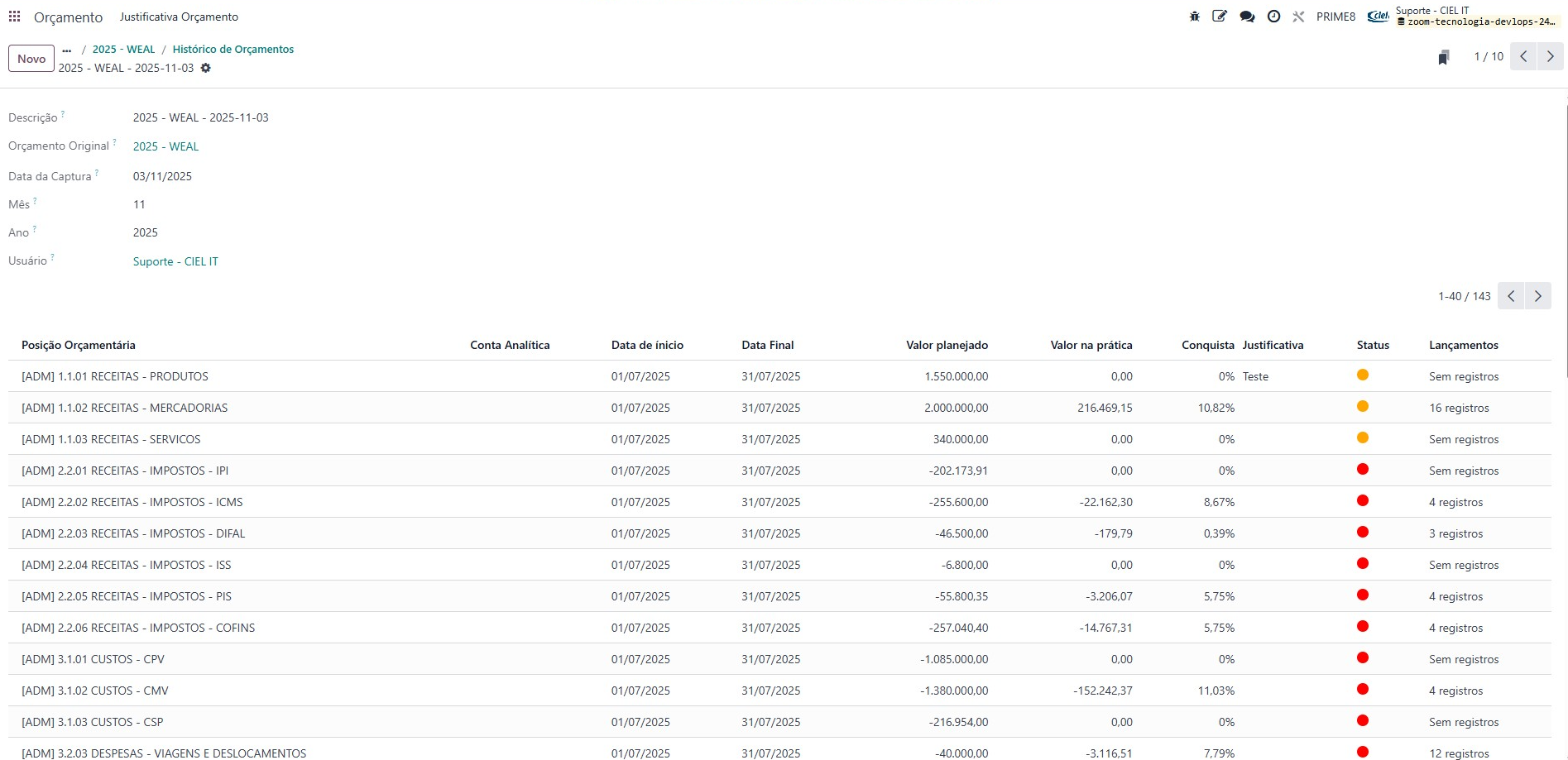Go to next record arrow
Viewport: 1568px width, 760px height.
pos(1550,57)
